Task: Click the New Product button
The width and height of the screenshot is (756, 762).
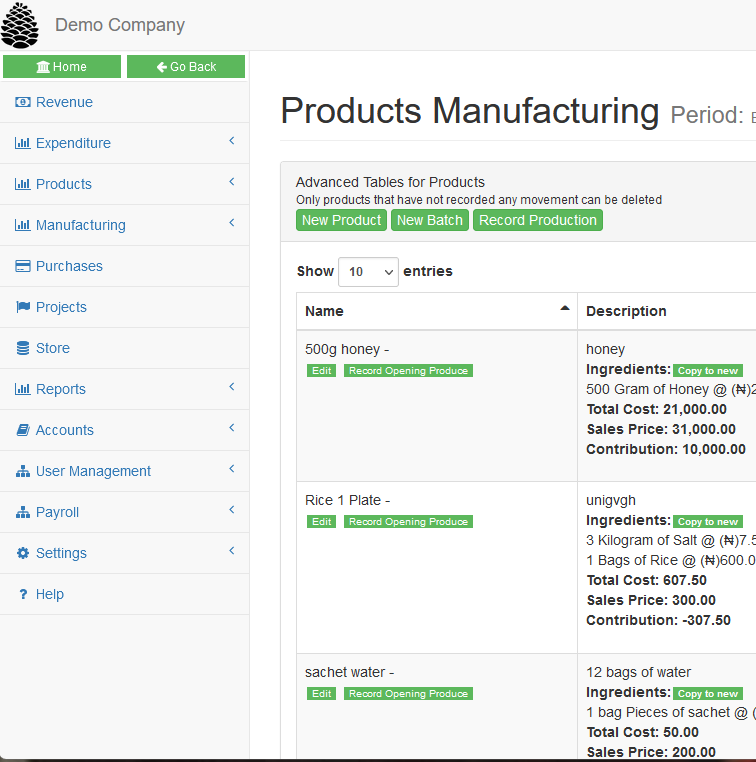Action: [341, 220]
